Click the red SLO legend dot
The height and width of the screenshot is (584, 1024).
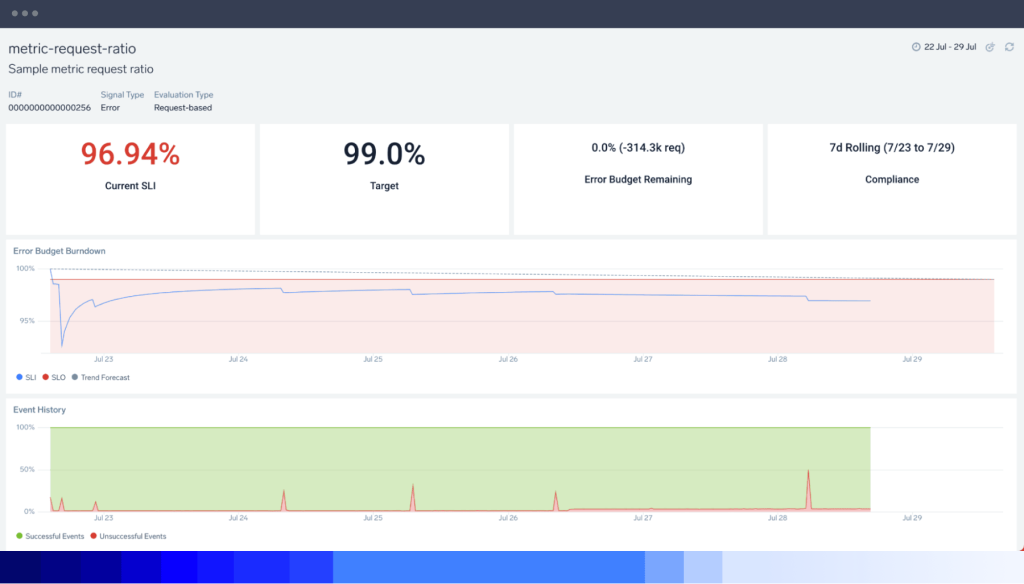tap(46, 377)
